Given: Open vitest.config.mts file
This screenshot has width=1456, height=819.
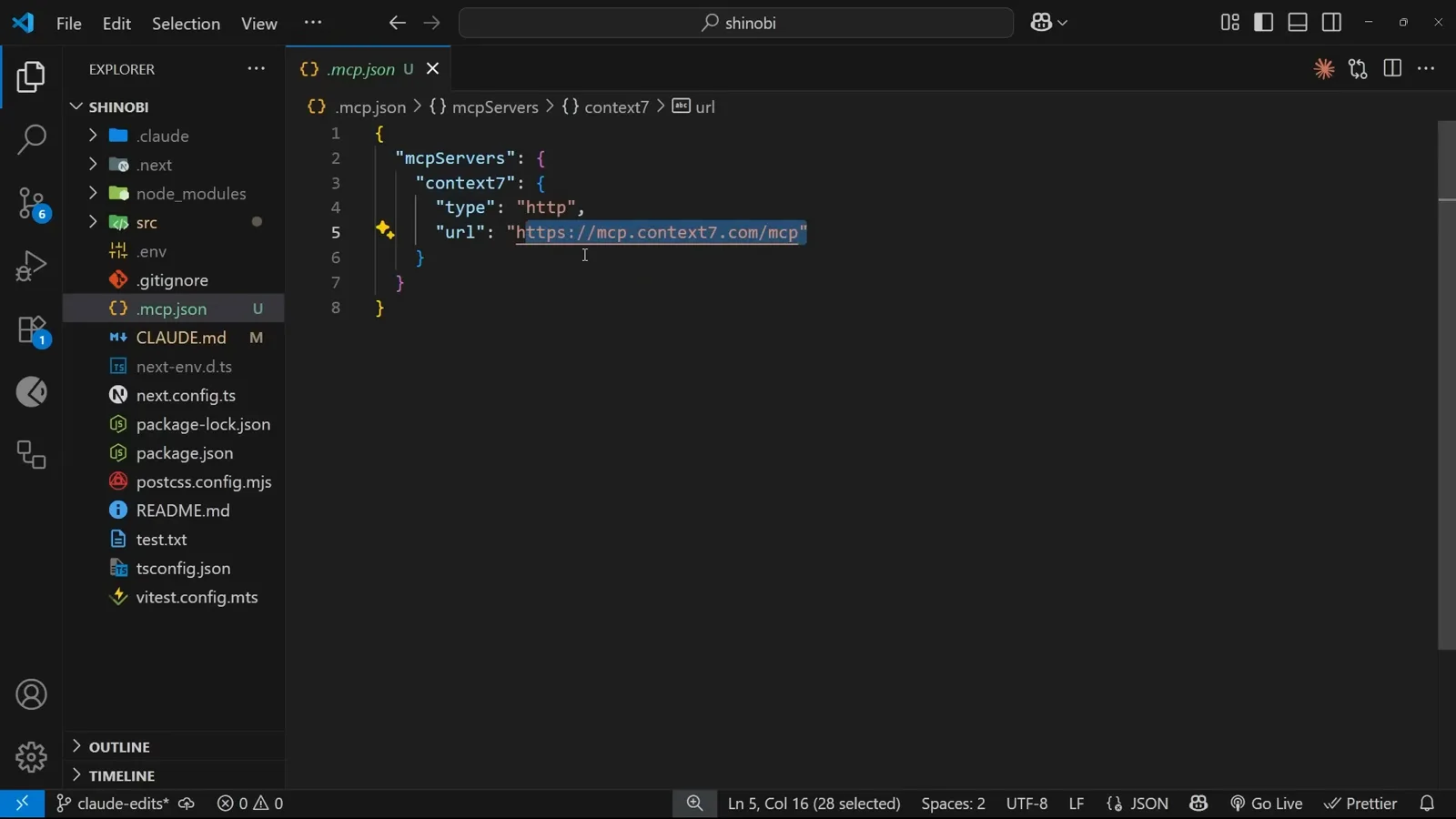Looking at the screenshot, I should pos(173,597).
